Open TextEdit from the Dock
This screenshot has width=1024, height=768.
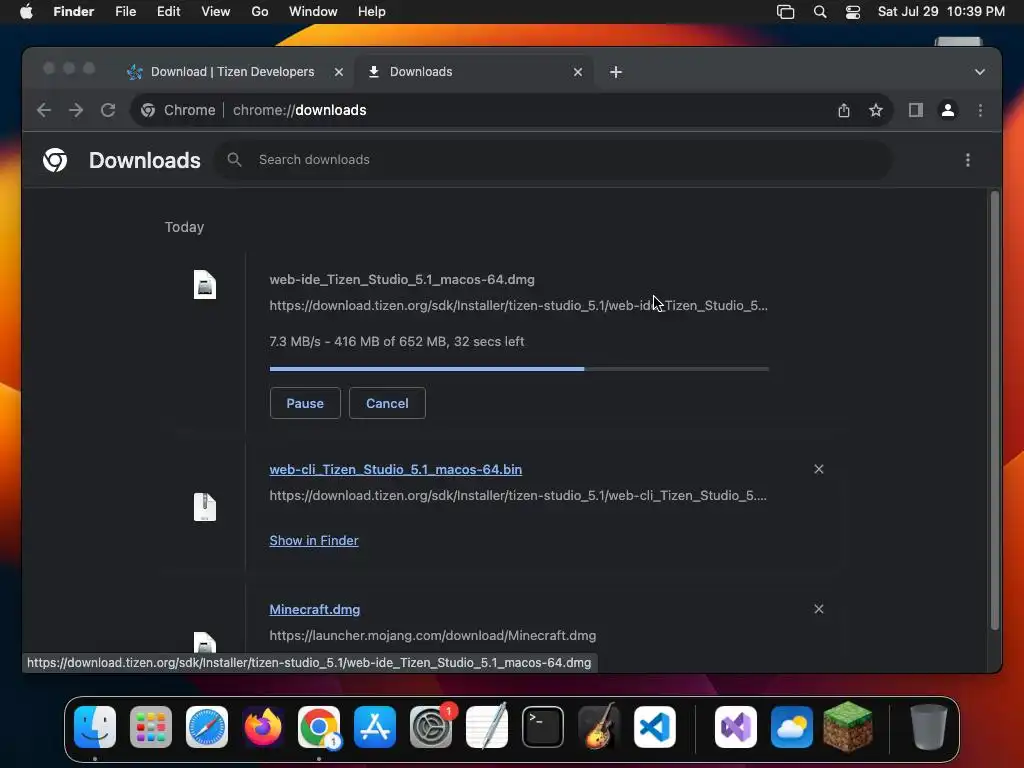487,726
